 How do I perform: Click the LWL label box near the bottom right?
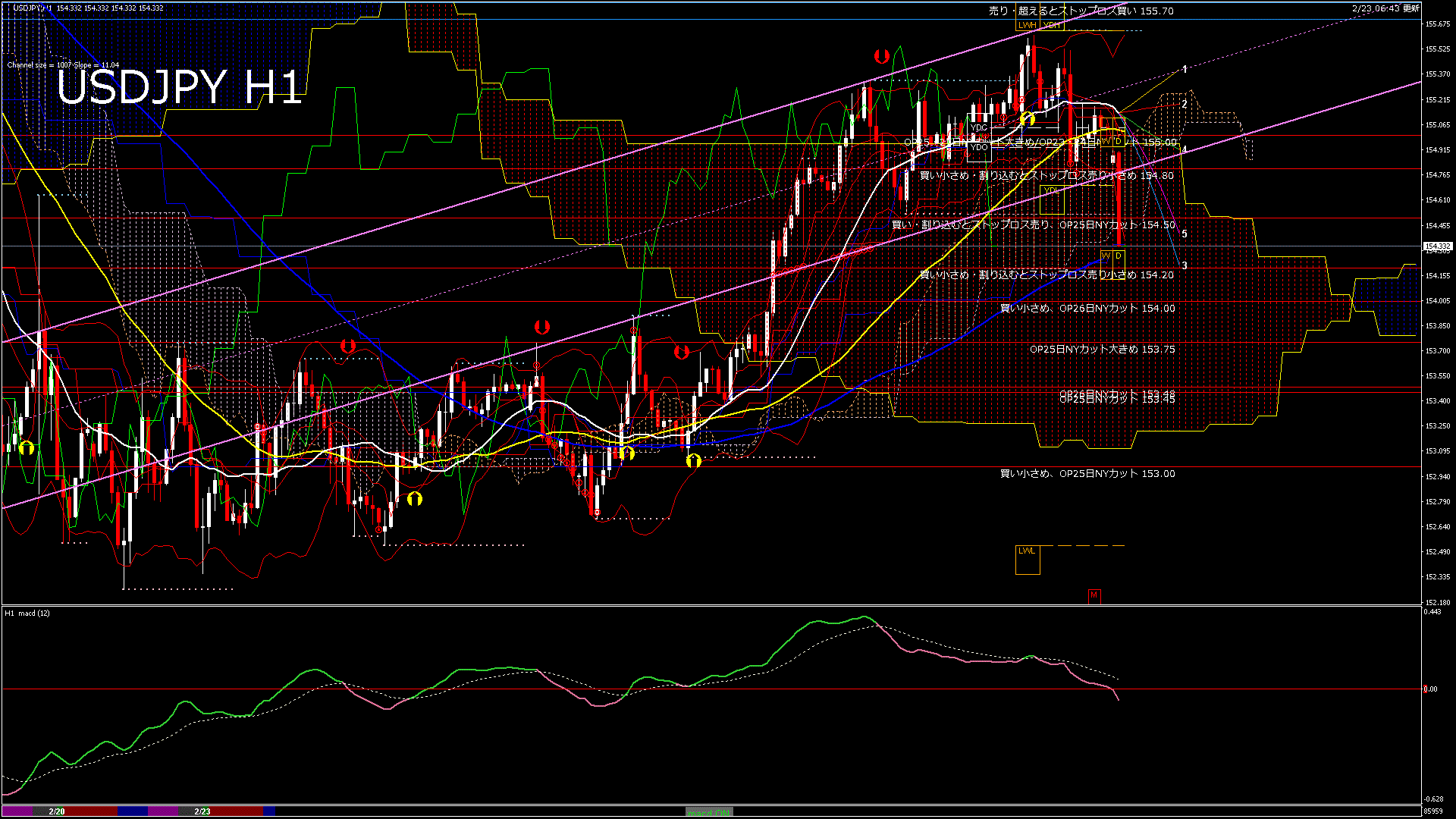coord(1028,551)
